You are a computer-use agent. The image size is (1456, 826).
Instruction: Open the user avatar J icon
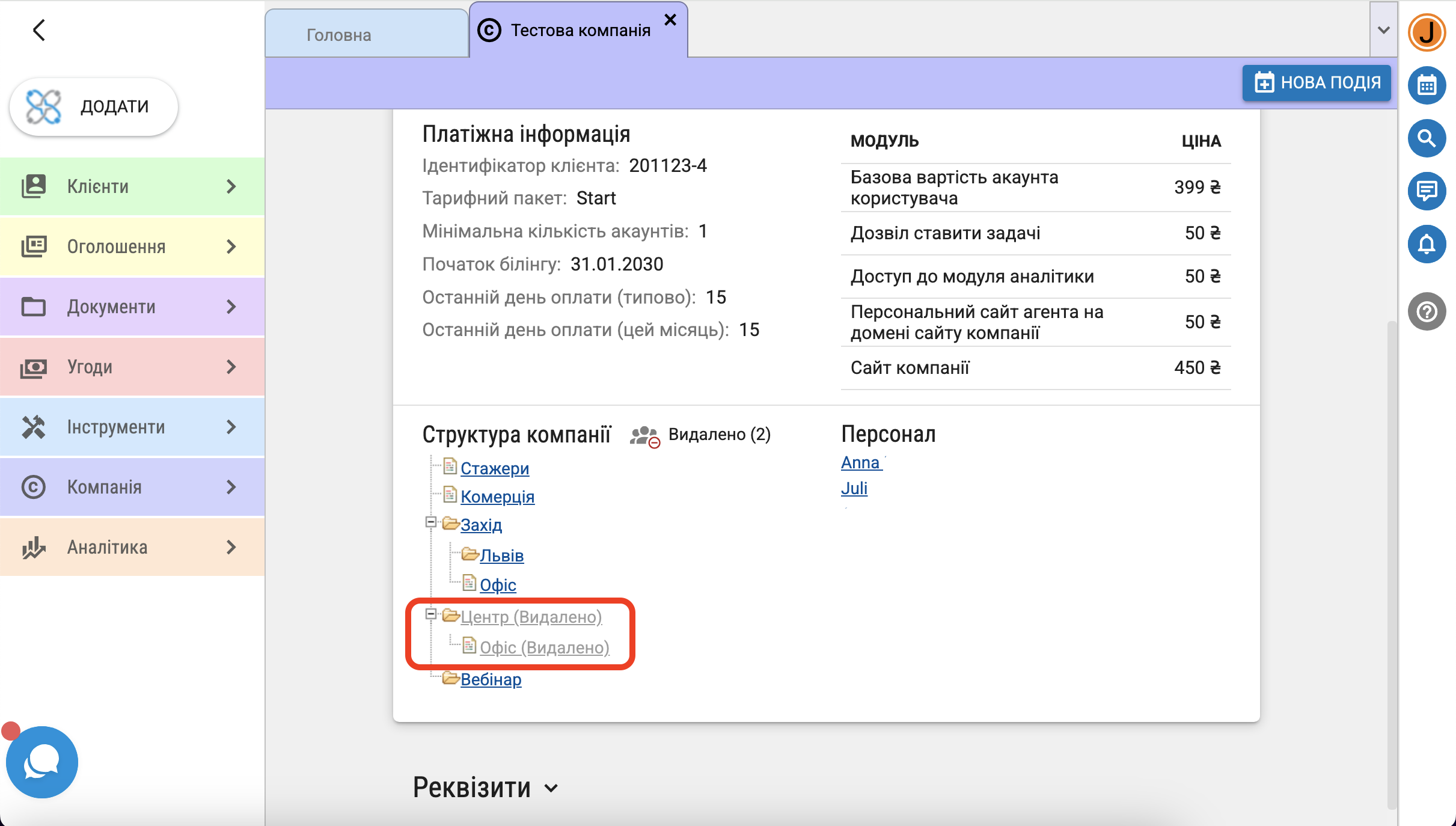click(1427, 32)
